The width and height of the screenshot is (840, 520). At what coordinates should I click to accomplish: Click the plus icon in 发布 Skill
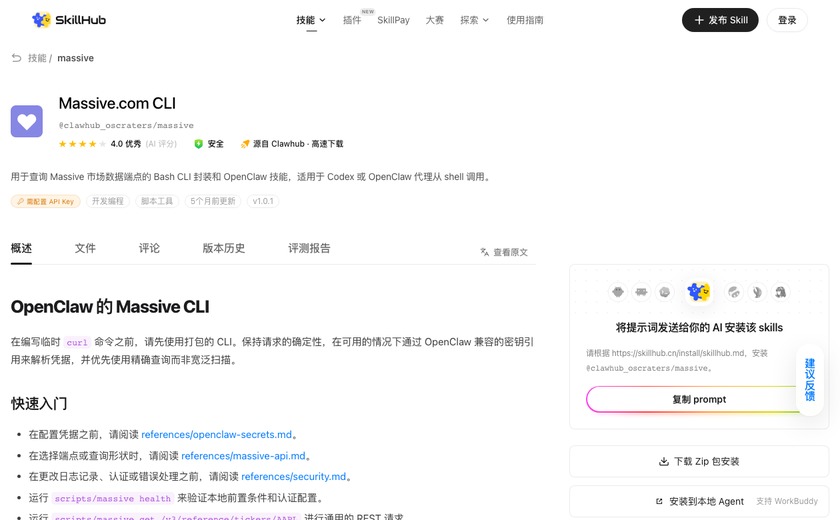click(699, 20)
